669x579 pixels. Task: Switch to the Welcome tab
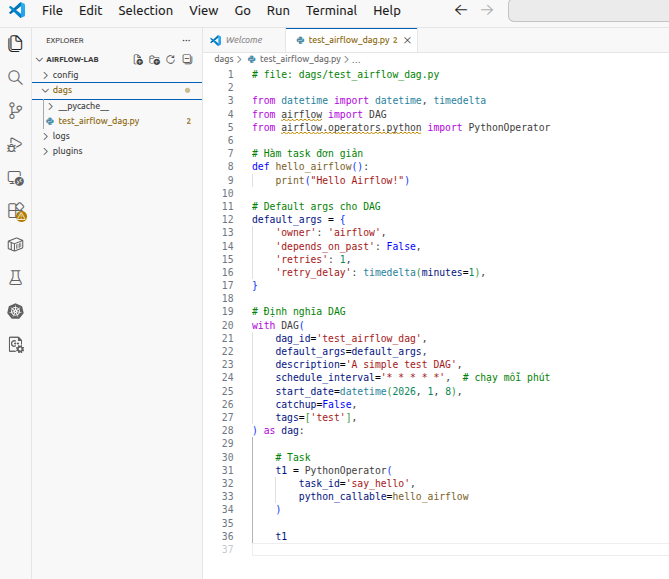243,40
